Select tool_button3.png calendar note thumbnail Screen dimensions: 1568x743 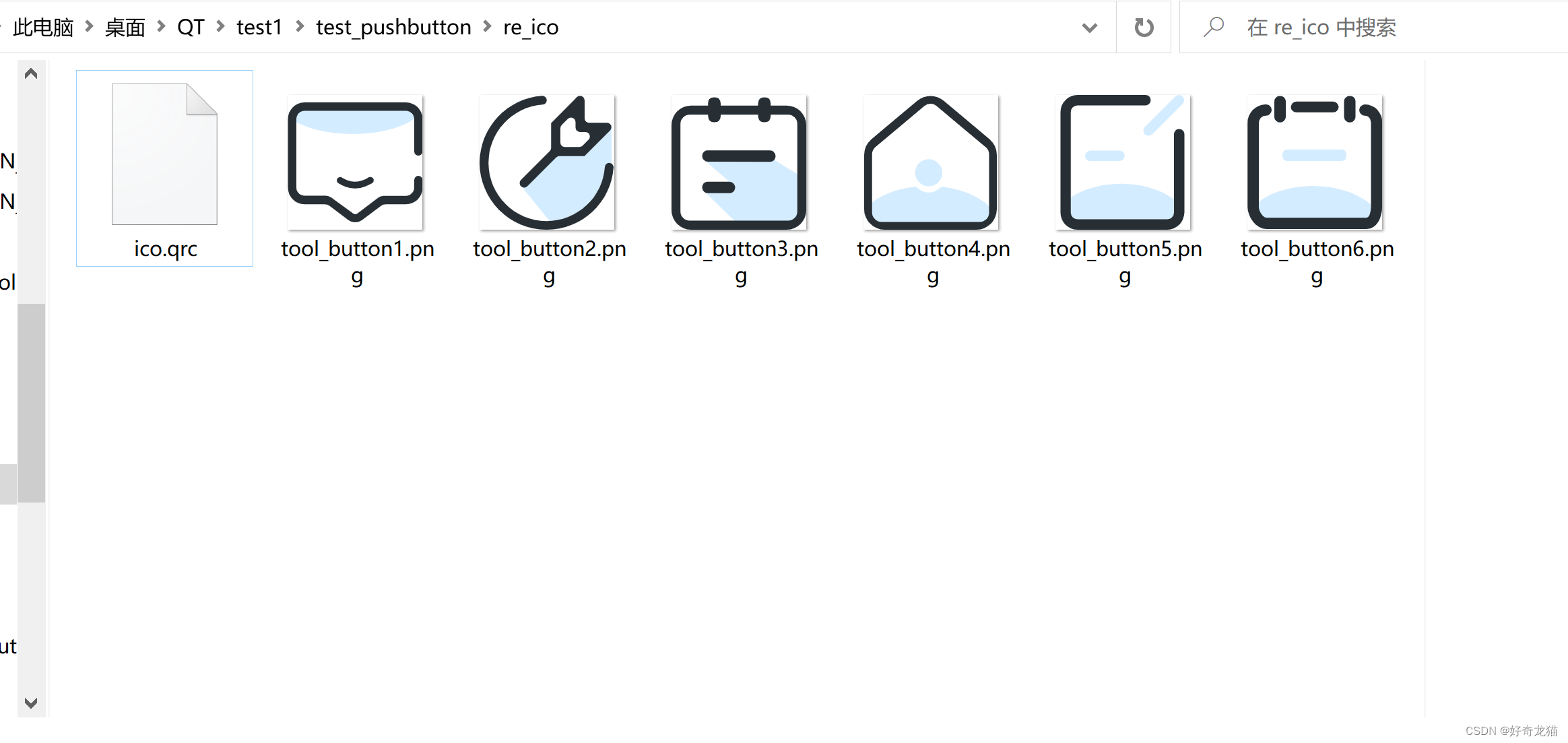tap(739, 162)
